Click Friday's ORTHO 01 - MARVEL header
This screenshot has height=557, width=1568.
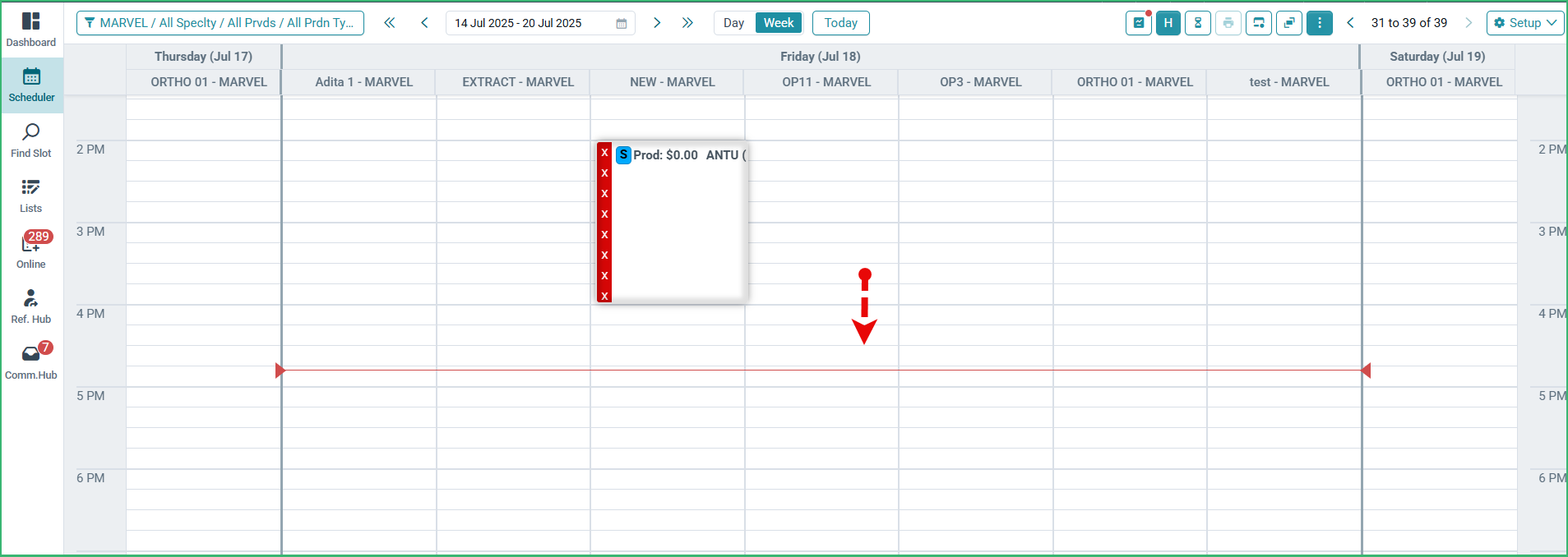tap(1135, 82)
